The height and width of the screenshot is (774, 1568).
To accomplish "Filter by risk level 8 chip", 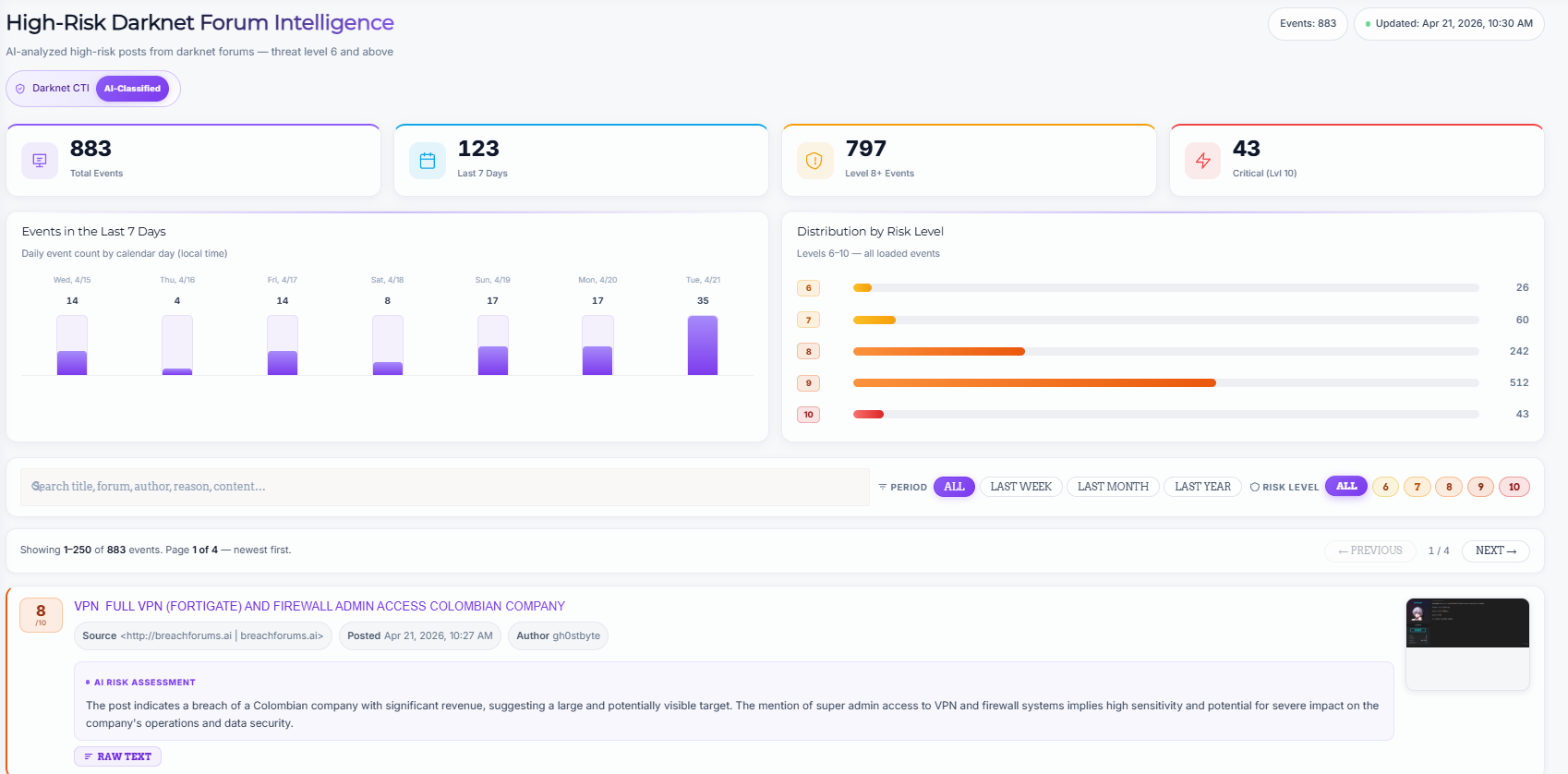I will pos(1449,487).
